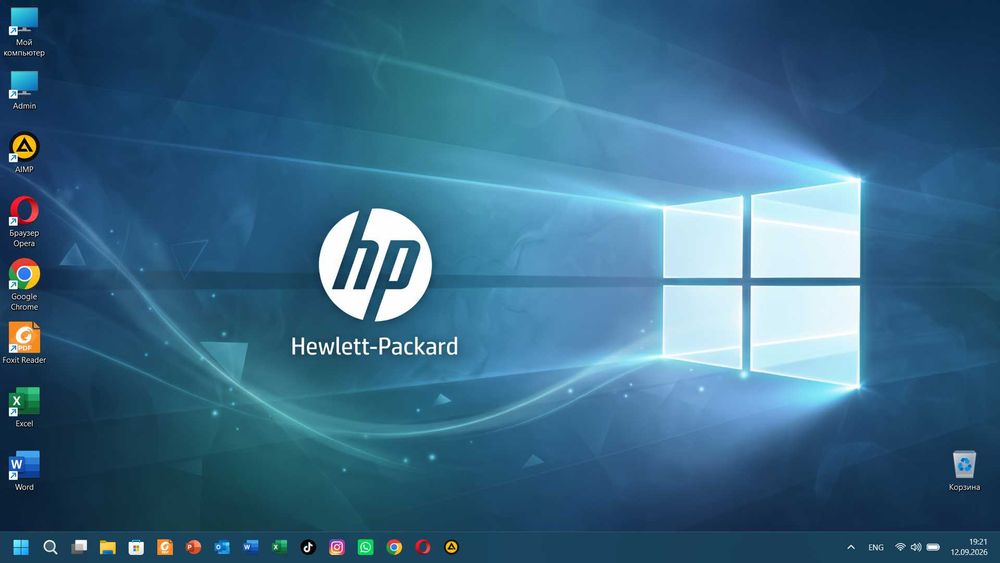Switch the ENG input language indicator
The height and width of the screenshot is (563, 1000).
point(876,547)
